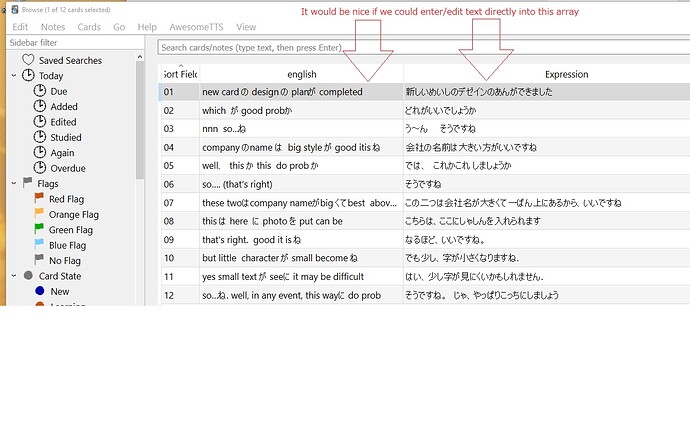690x434 pixels.
Task: Select the Saved Searches label
Action: point(70,60)
